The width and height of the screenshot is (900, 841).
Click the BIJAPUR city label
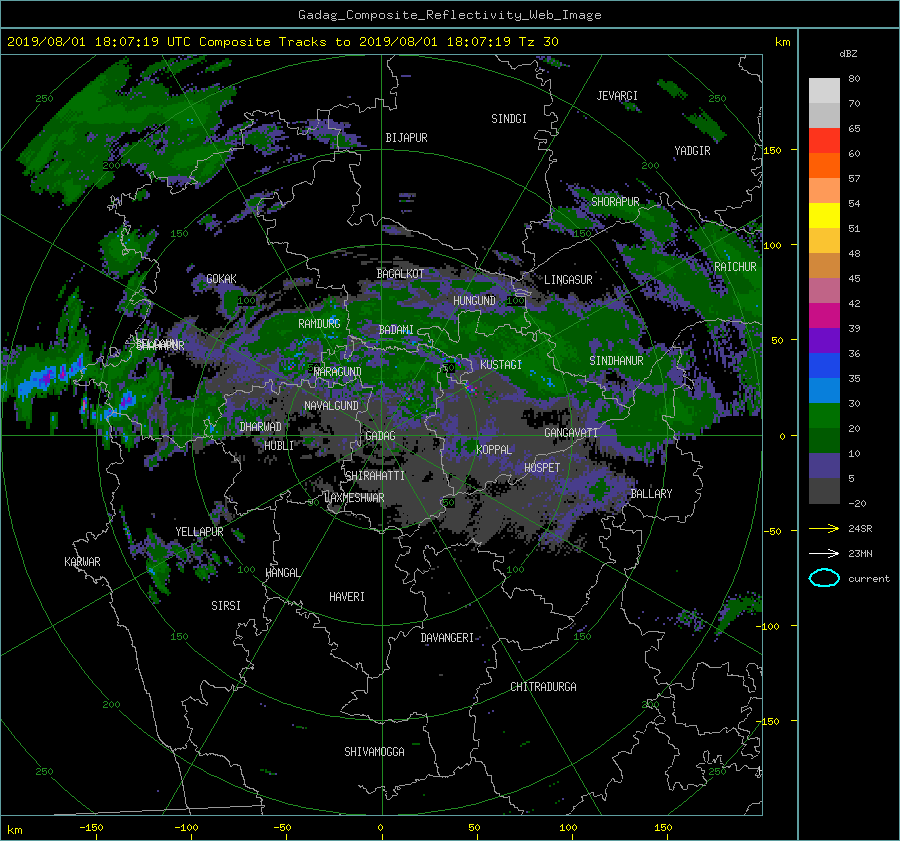tap(406, 138)
